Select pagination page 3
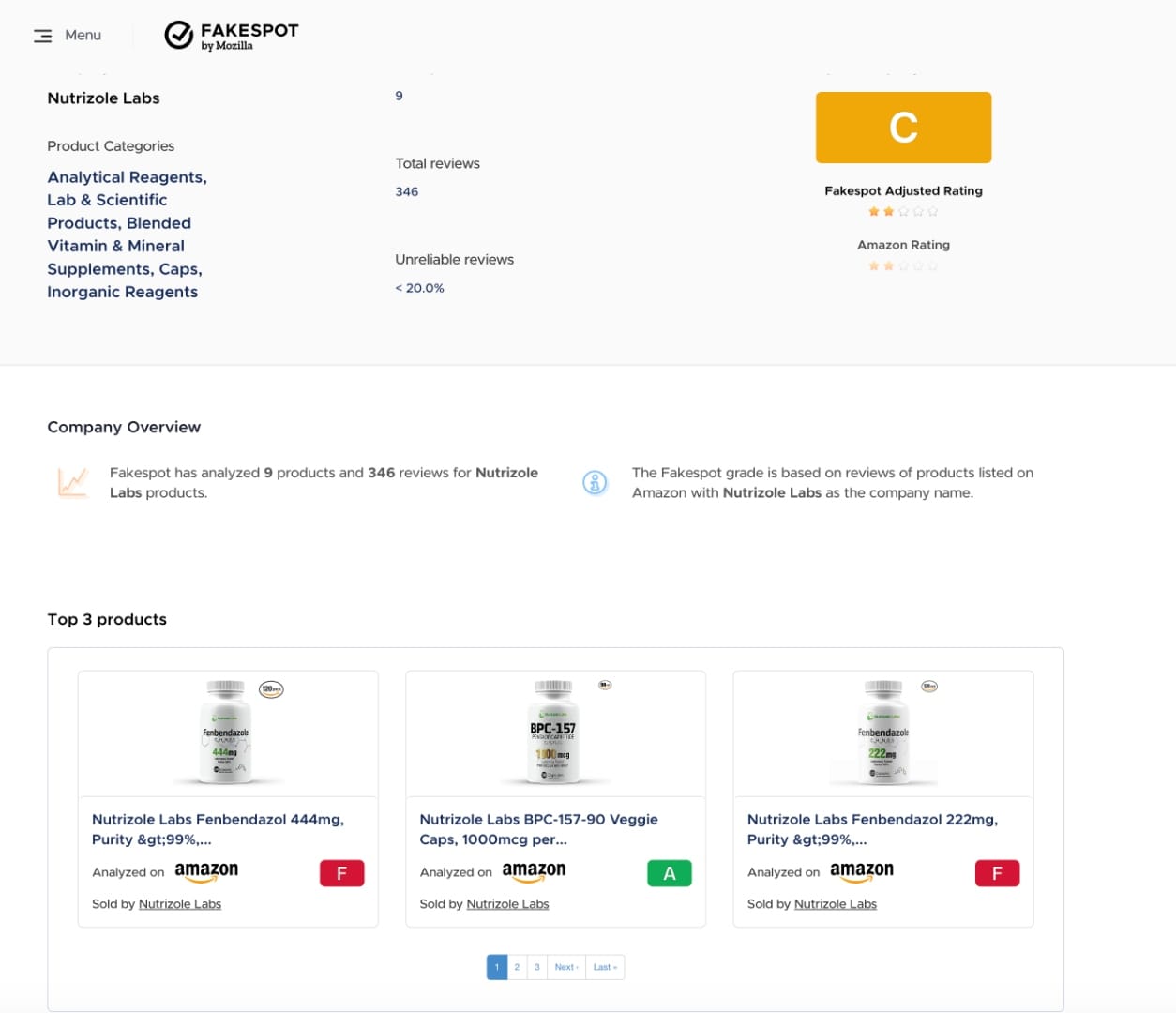Viewport: 1176px width, 1013px height. [536, 966]
